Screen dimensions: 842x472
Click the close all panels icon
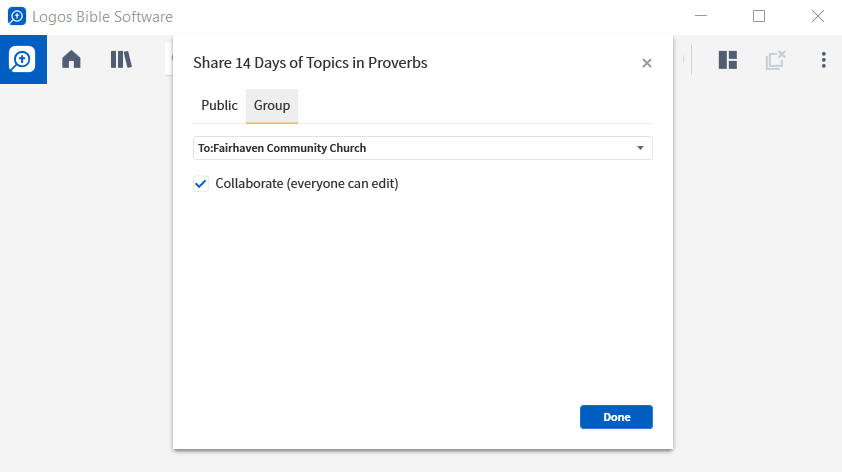pyautogui.click(x=775, y=60)
